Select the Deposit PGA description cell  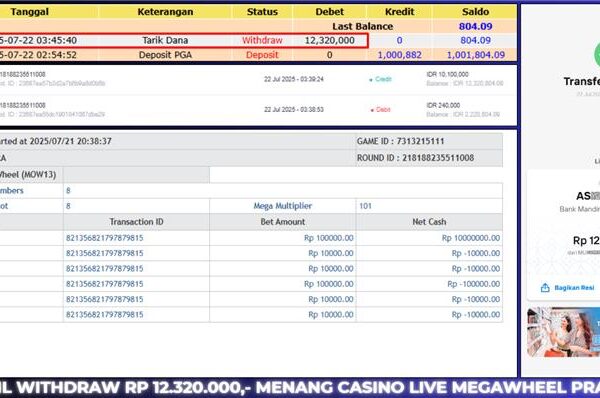[165, 55]
